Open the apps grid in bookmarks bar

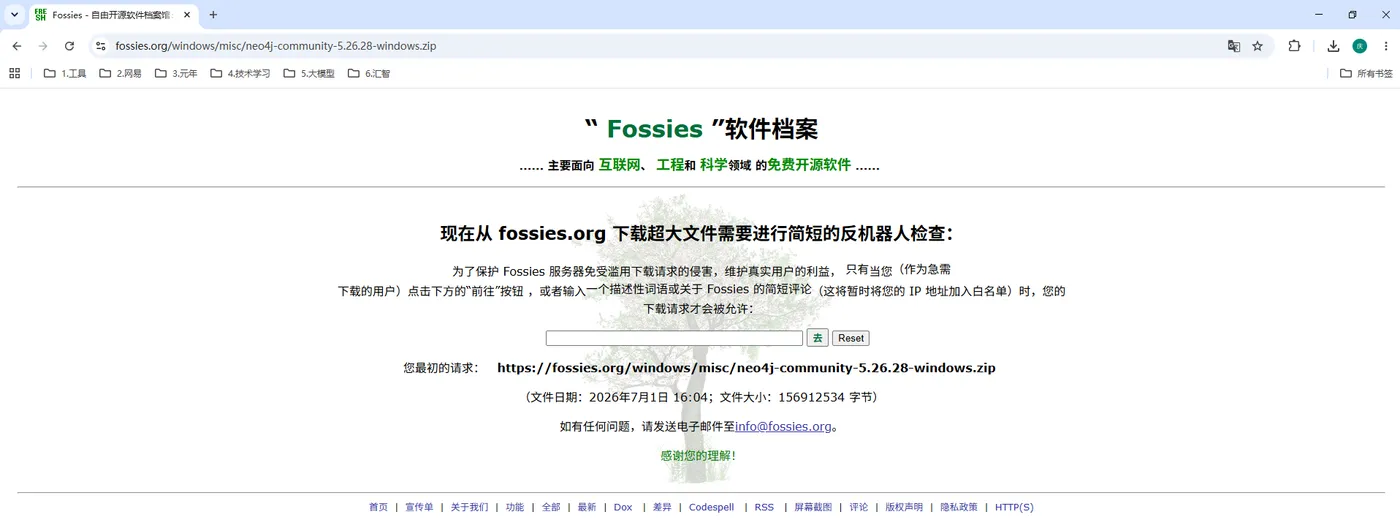tap(14, 73)
